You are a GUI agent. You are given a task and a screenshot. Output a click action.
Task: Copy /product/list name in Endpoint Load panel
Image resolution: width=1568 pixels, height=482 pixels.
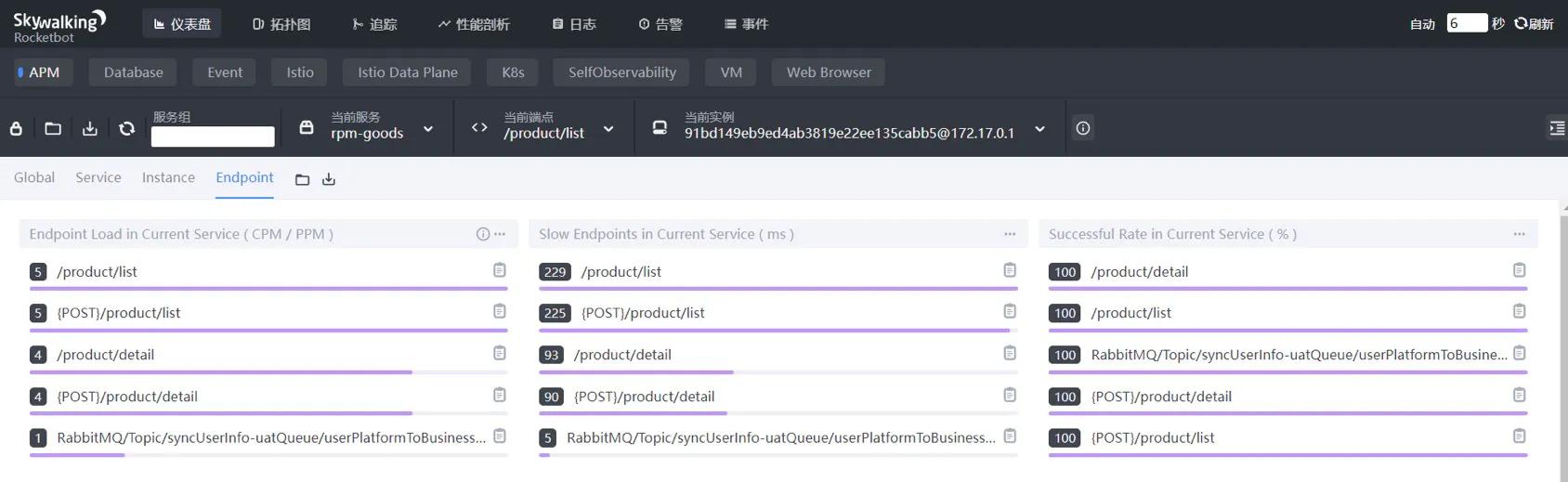[x=500, y=270]
